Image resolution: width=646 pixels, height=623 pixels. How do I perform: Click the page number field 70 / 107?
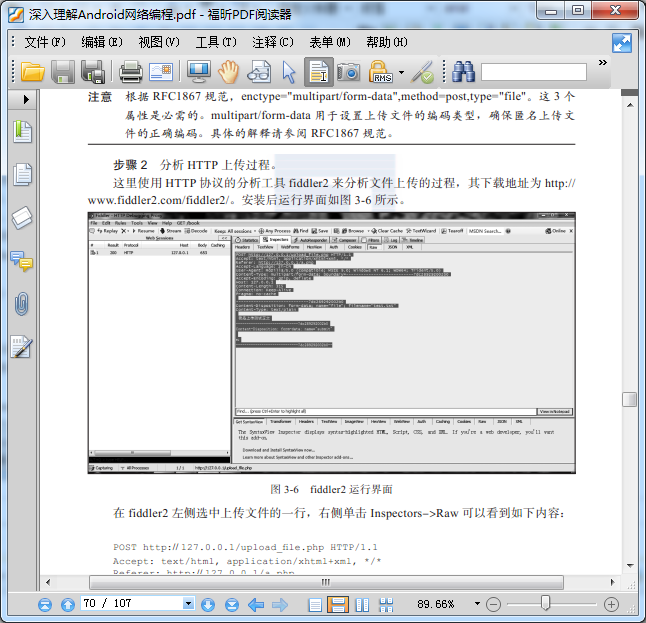(132, 604)
